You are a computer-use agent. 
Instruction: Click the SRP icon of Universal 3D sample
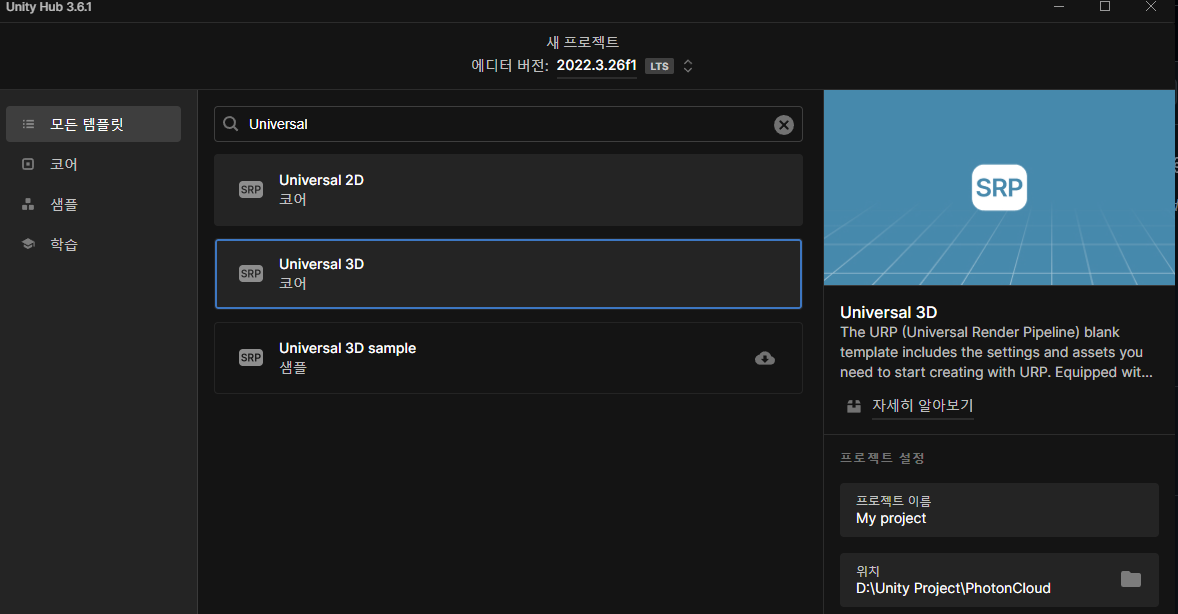point(251,358)
